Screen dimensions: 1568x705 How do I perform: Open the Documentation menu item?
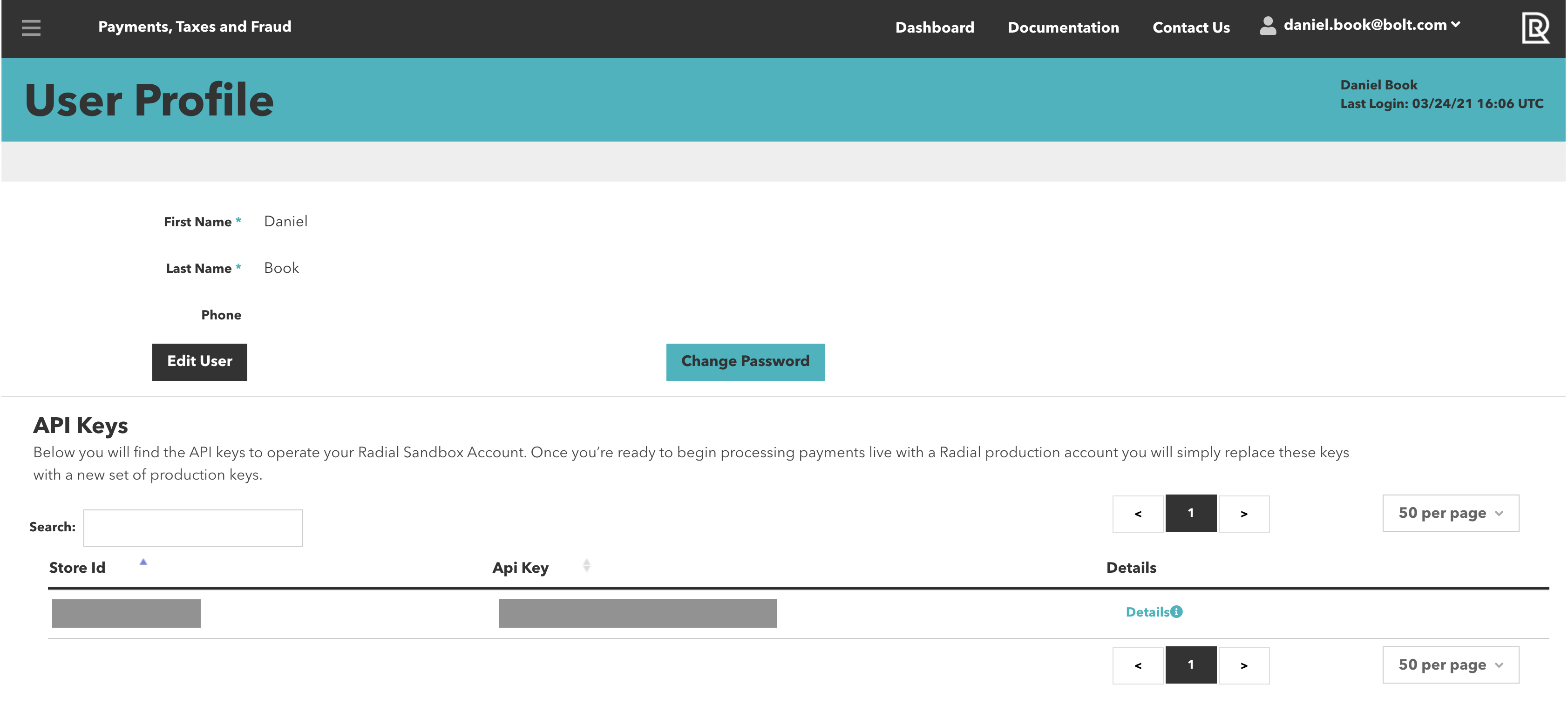[x=1063, y=27]
